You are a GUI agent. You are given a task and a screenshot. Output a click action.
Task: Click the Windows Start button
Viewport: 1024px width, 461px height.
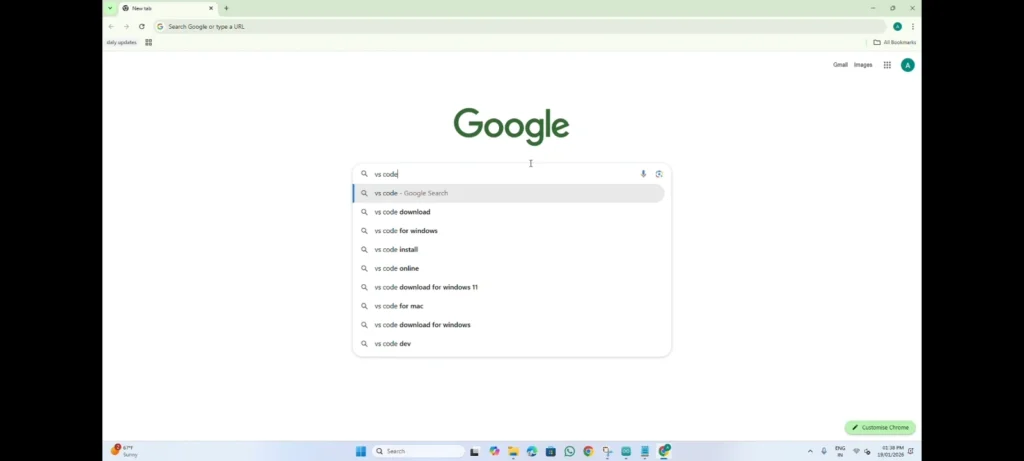coord(361,452)
